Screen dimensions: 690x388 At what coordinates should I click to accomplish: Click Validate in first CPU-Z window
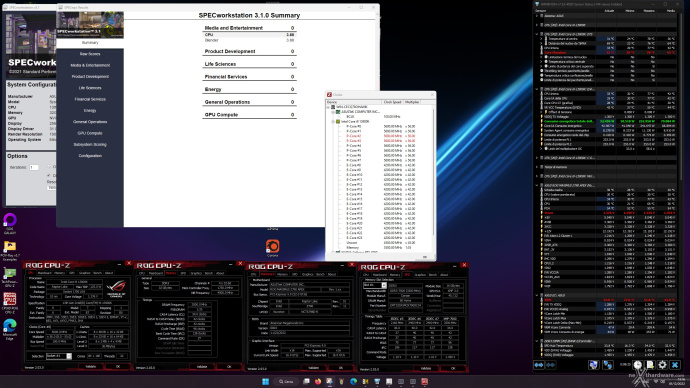(91, 366)
